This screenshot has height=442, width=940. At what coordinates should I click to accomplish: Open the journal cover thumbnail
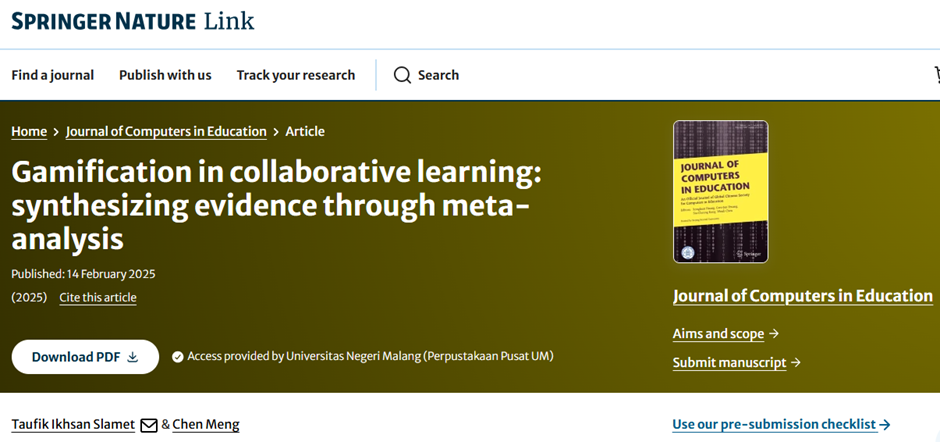[721, 192]
